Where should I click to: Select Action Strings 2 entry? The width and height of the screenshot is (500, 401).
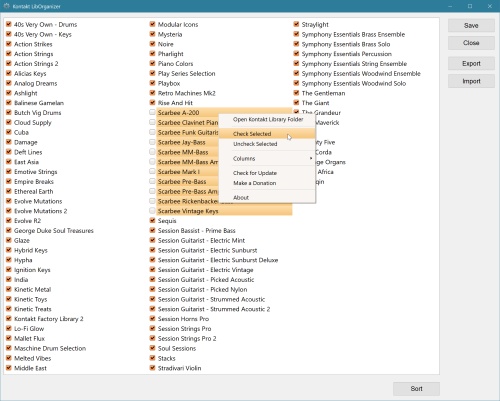pyautogui.click(x=36, y=64)
